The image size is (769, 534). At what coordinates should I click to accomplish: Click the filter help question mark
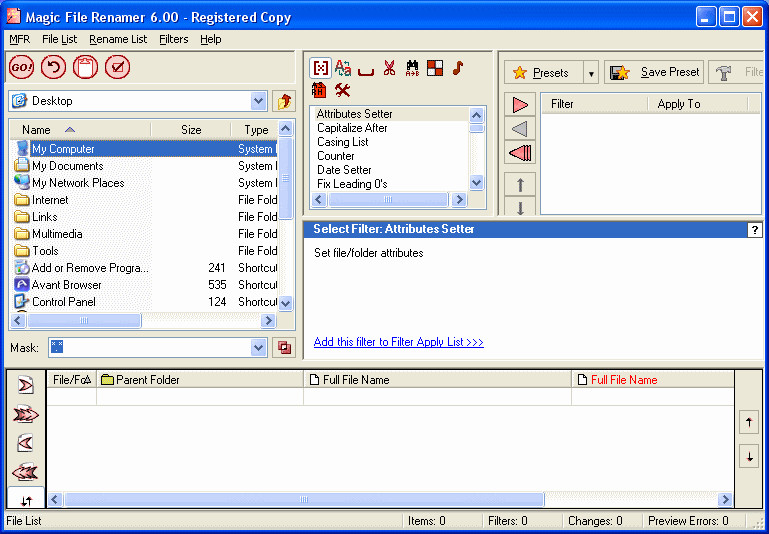point(754,229)
